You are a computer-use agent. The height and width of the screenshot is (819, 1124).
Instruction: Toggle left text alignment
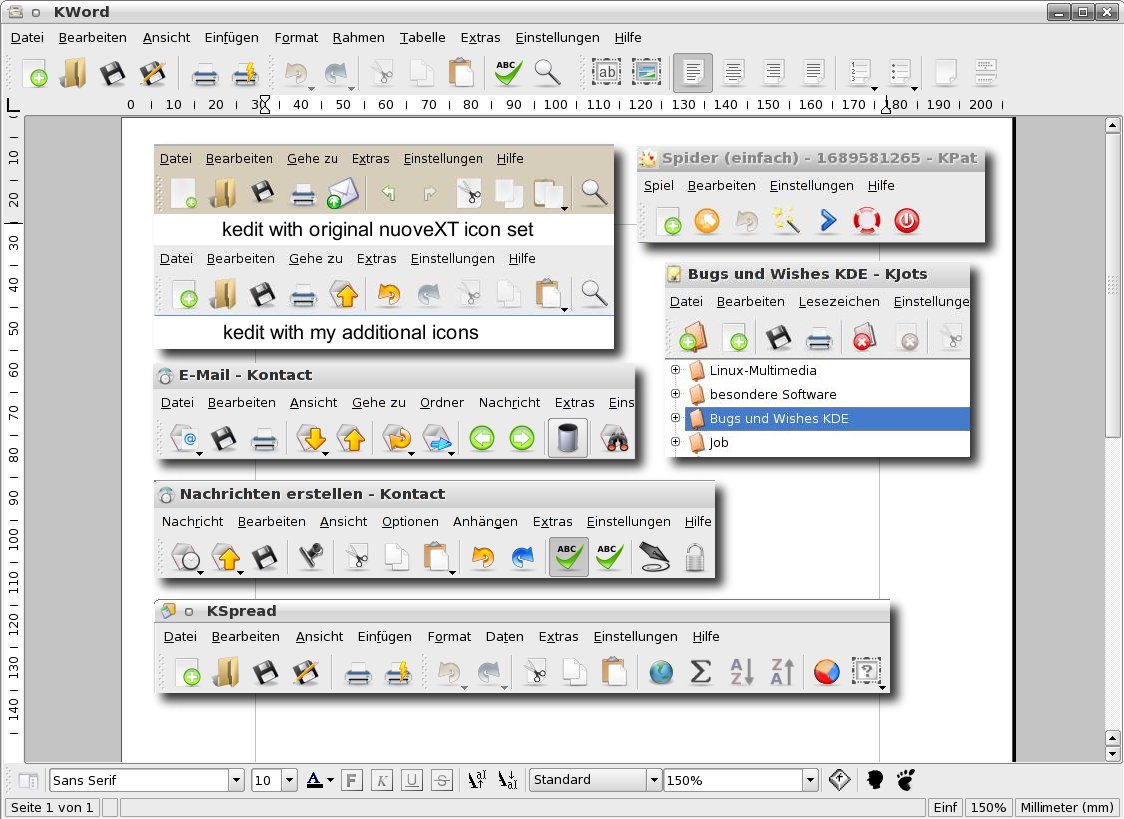coord(692,72)
